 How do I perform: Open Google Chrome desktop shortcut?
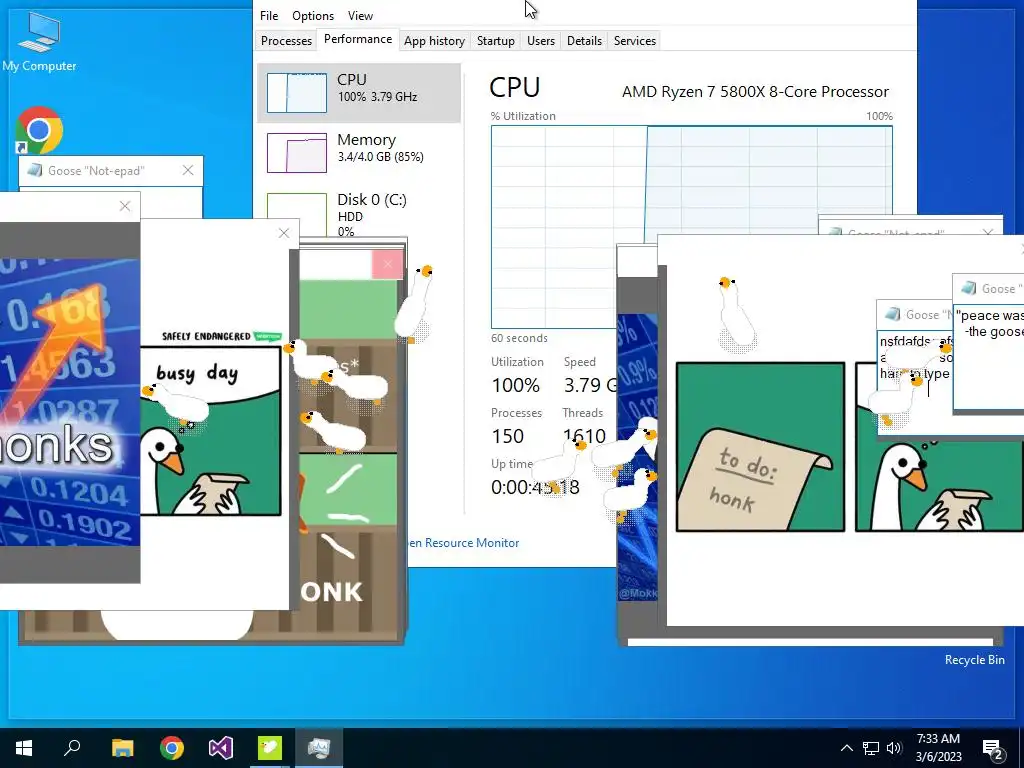coord(39,131)
